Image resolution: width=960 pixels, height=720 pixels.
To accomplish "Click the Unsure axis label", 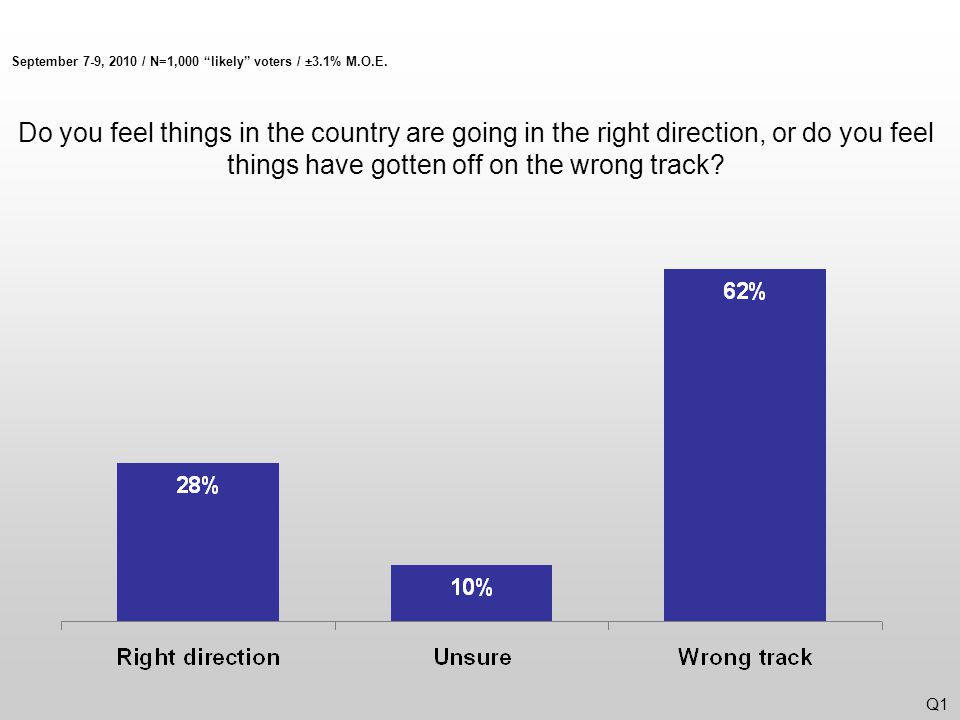I will pos(472,657).
